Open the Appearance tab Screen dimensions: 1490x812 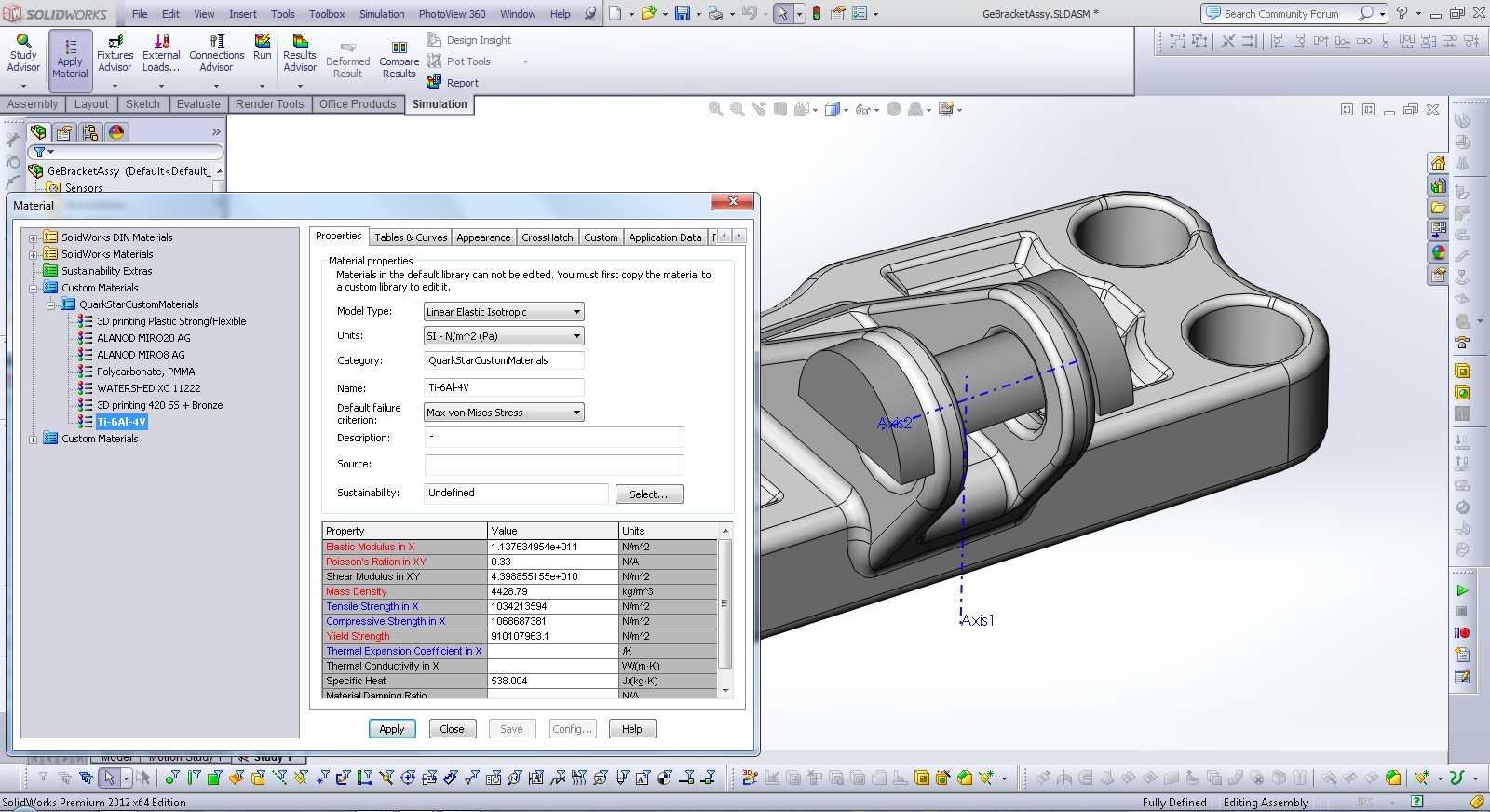483,237
